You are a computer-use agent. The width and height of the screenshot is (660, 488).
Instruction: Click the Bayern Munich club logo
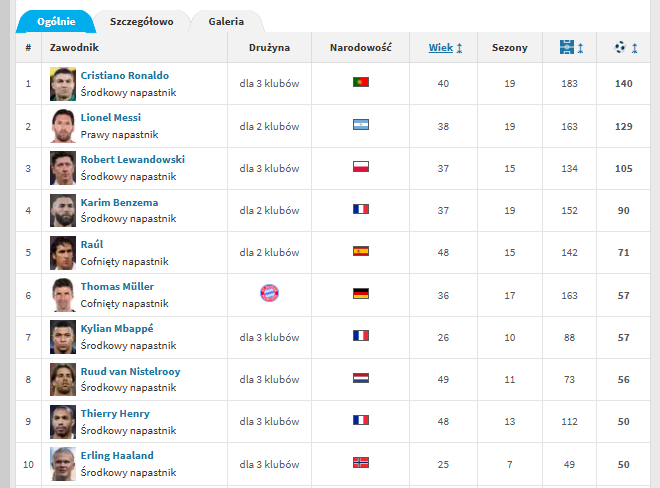[x=269, y=294]
